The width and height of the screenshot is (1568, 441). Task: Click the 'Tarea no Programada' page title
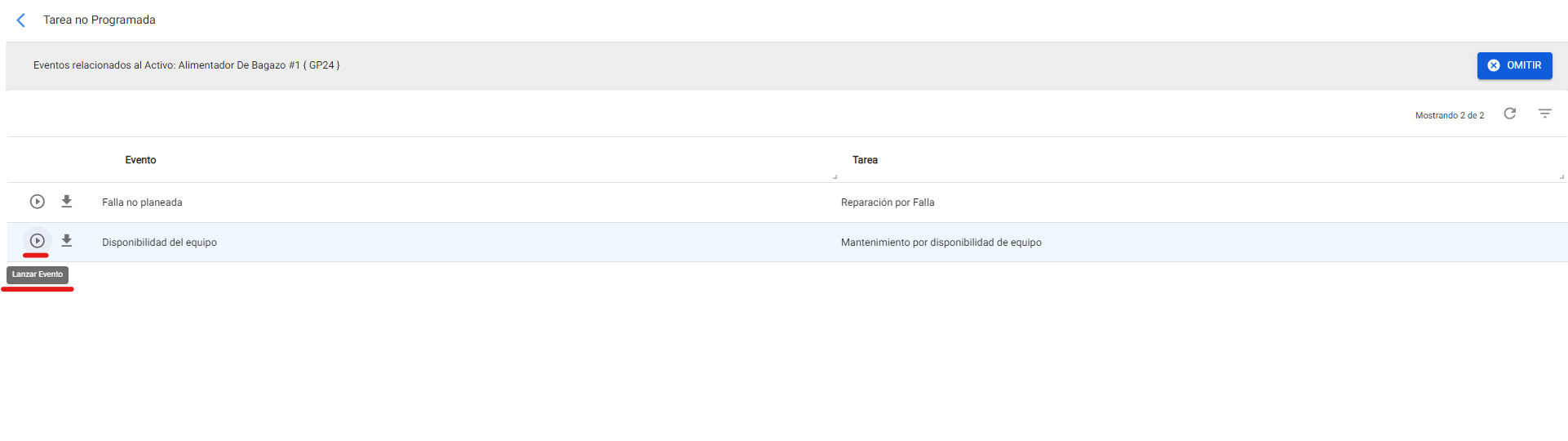coord(99,20)
